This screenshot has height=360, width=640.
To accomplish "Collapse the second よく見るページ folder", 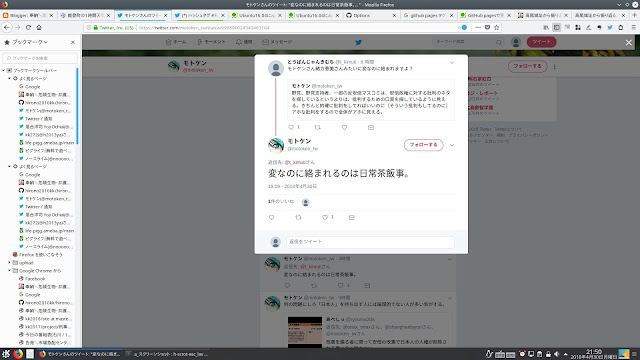I will coord(9,167).
